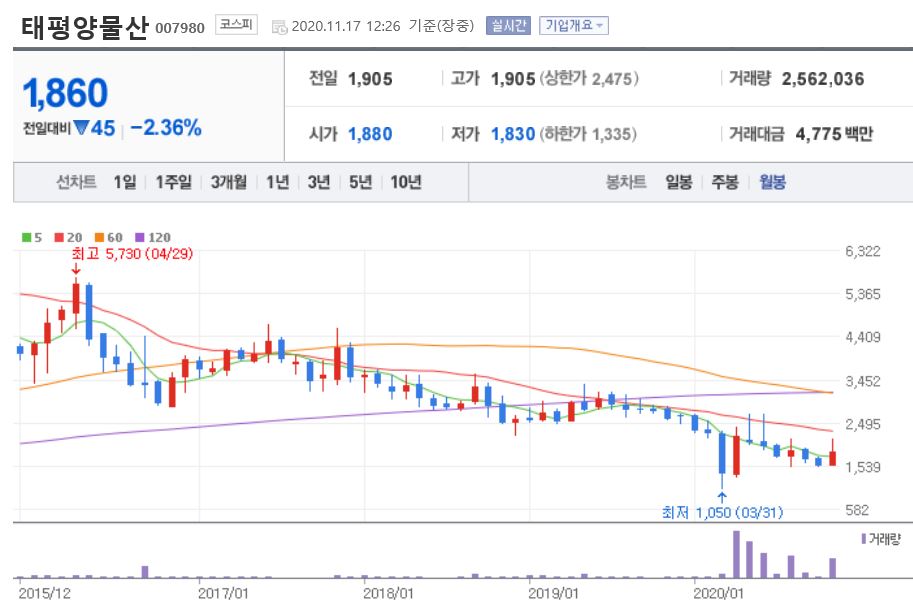Click the -2.36% change rate
This screenshot has width=913, height=615.
click(166, 128)
